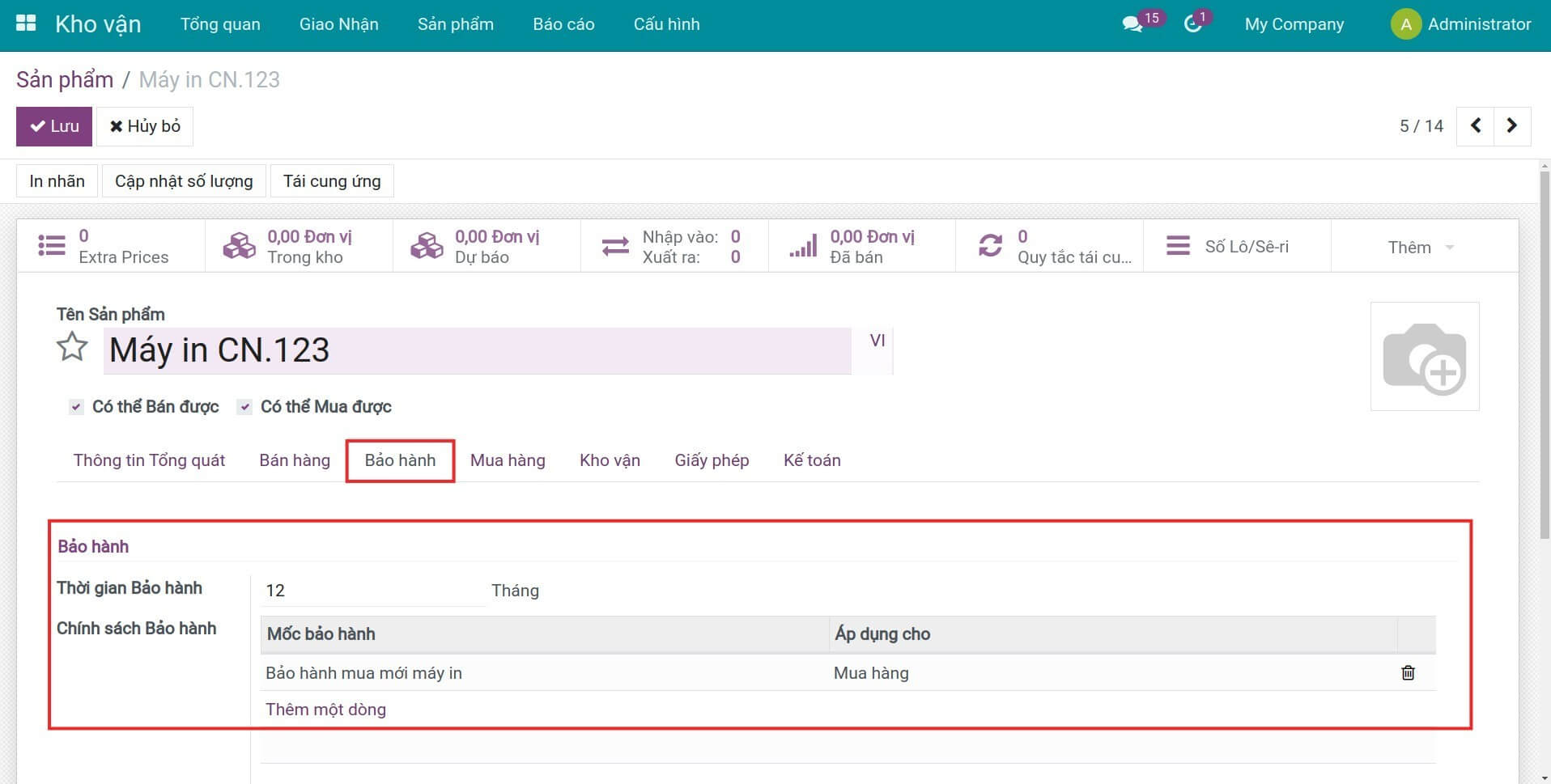Switch to the Kế toán tab
1551x784 pixels.
tap(812, 460)
